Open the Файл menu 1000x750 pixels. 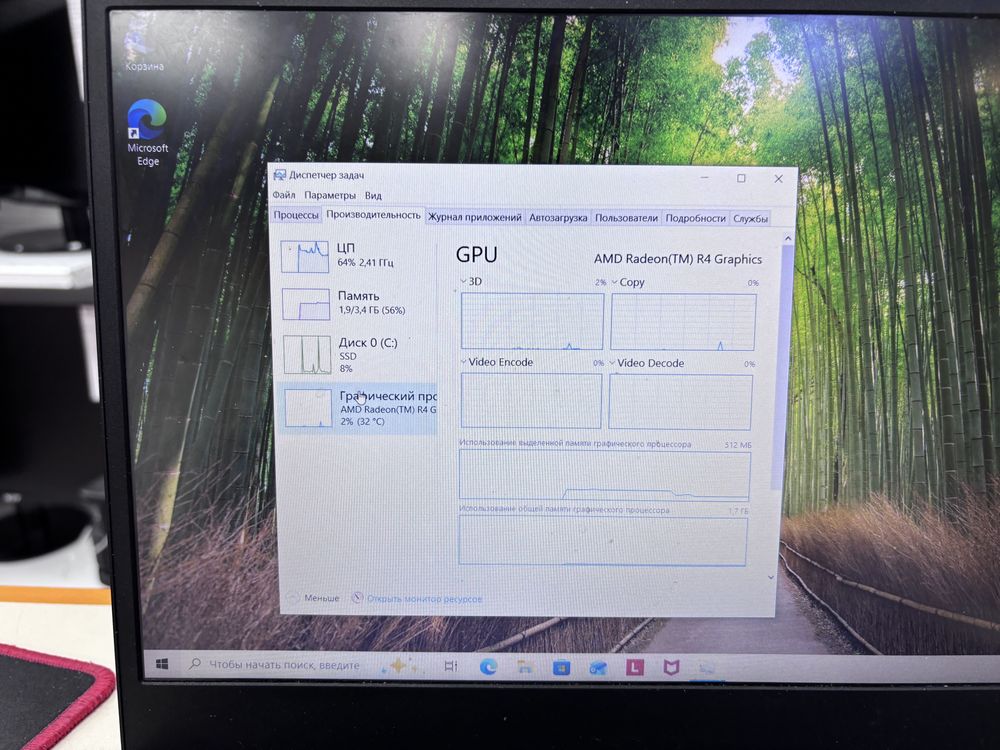[x=284, y=195]
